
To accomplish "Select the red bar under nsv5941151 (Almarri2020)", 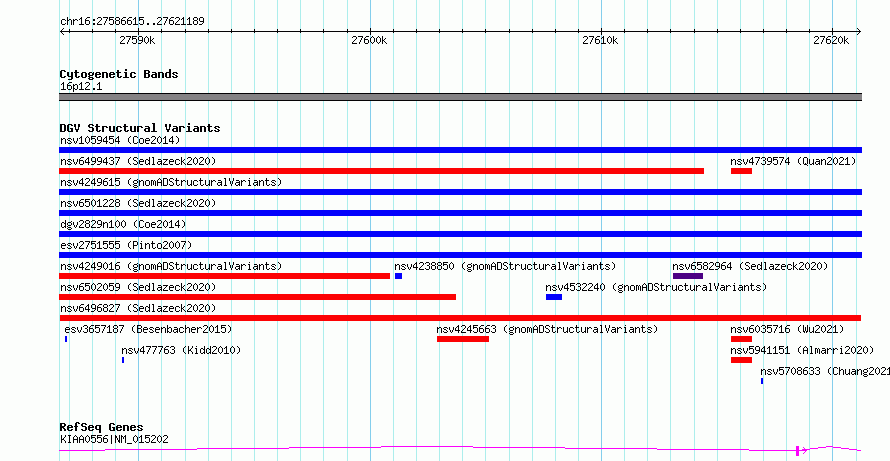I will tap(741, 360).
